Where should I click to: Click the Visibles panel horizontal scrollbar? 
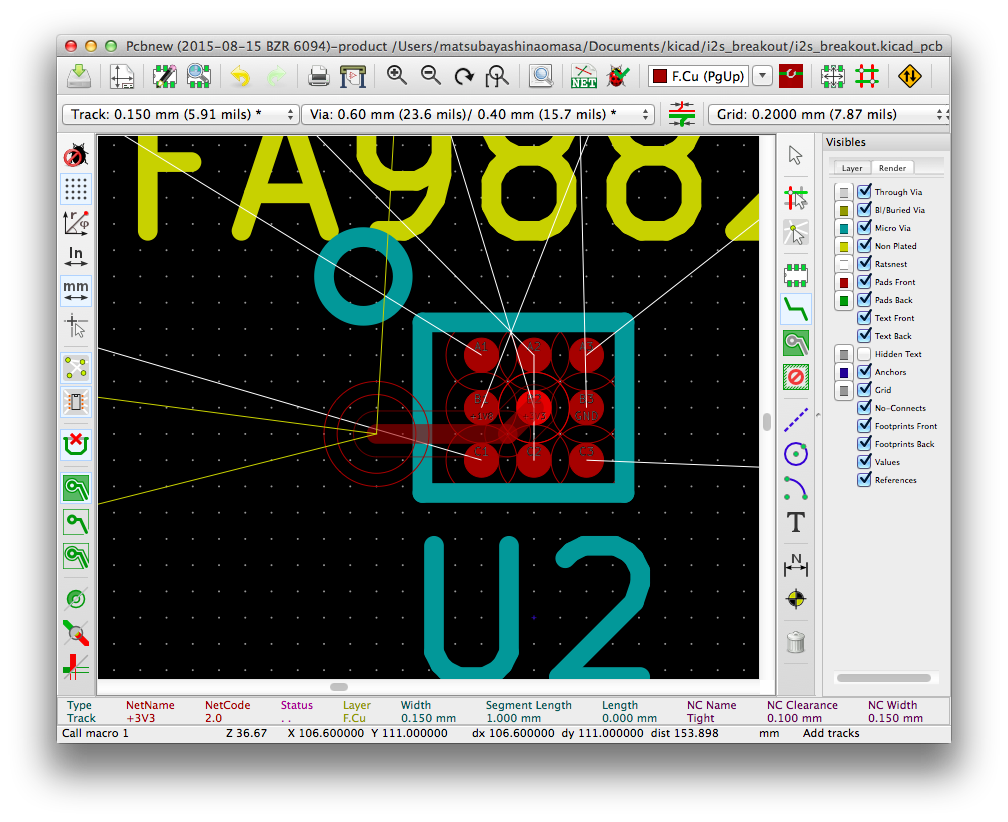tap(884, 678)
